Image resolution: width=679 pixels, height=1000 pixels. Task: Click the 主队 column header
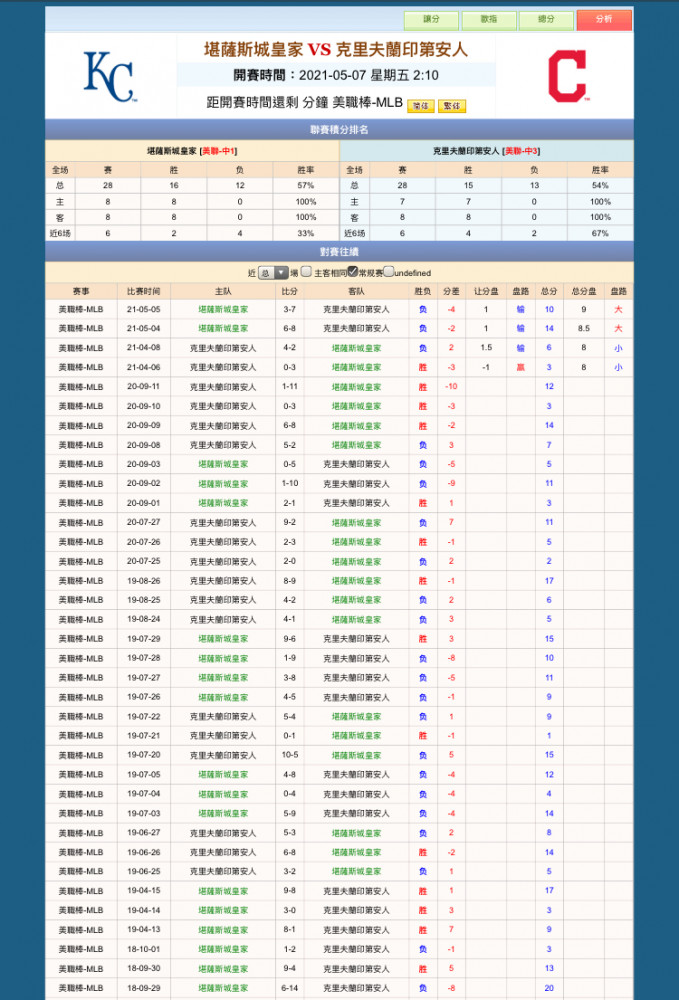223,291
